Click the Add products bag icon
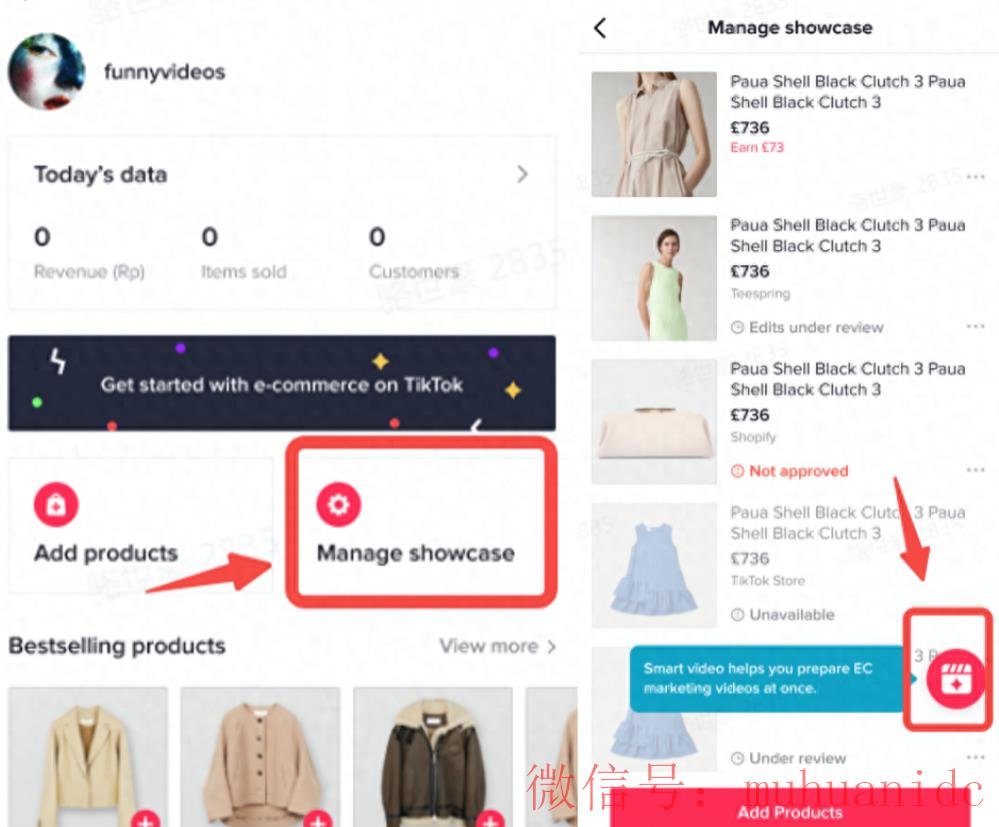 56,505
